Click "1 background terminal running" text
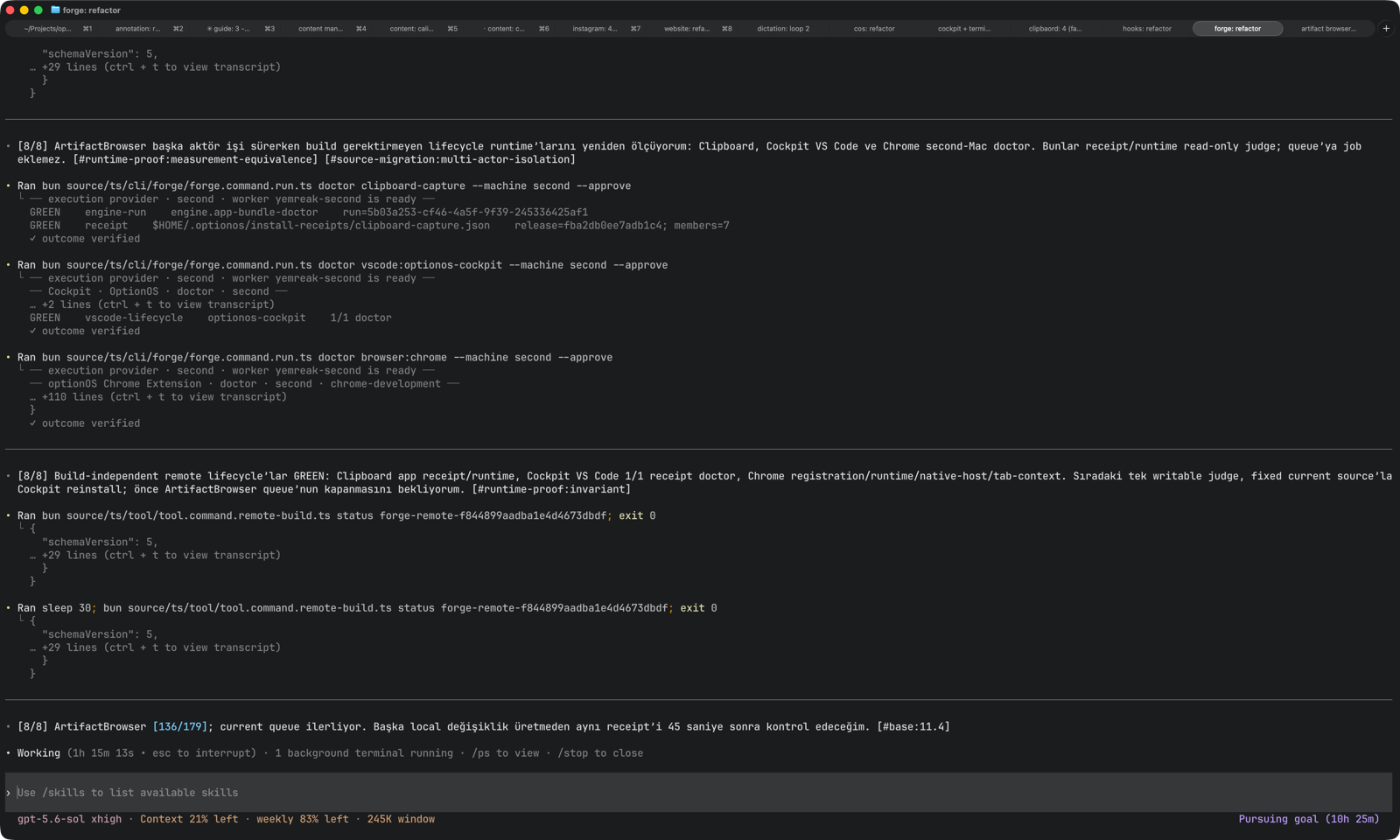 [x=364, y=753]
